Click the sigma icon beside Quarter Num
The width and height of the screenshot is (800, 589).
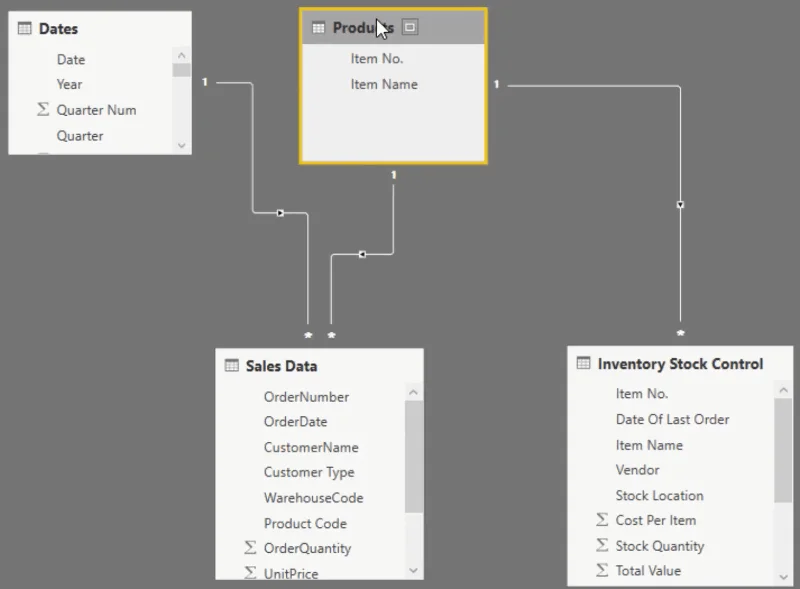(43, 109)
